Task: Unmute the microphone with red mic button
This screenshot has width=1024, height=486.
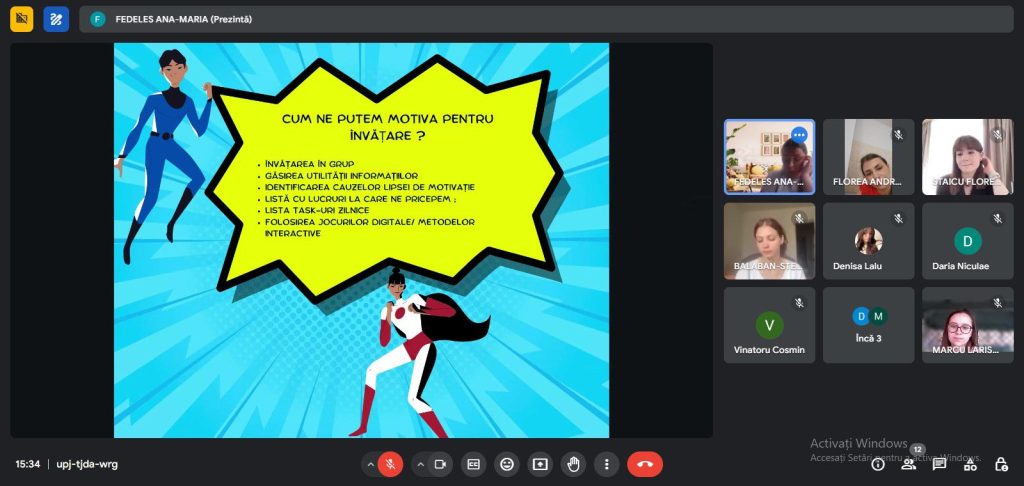Action: [391, 464]
